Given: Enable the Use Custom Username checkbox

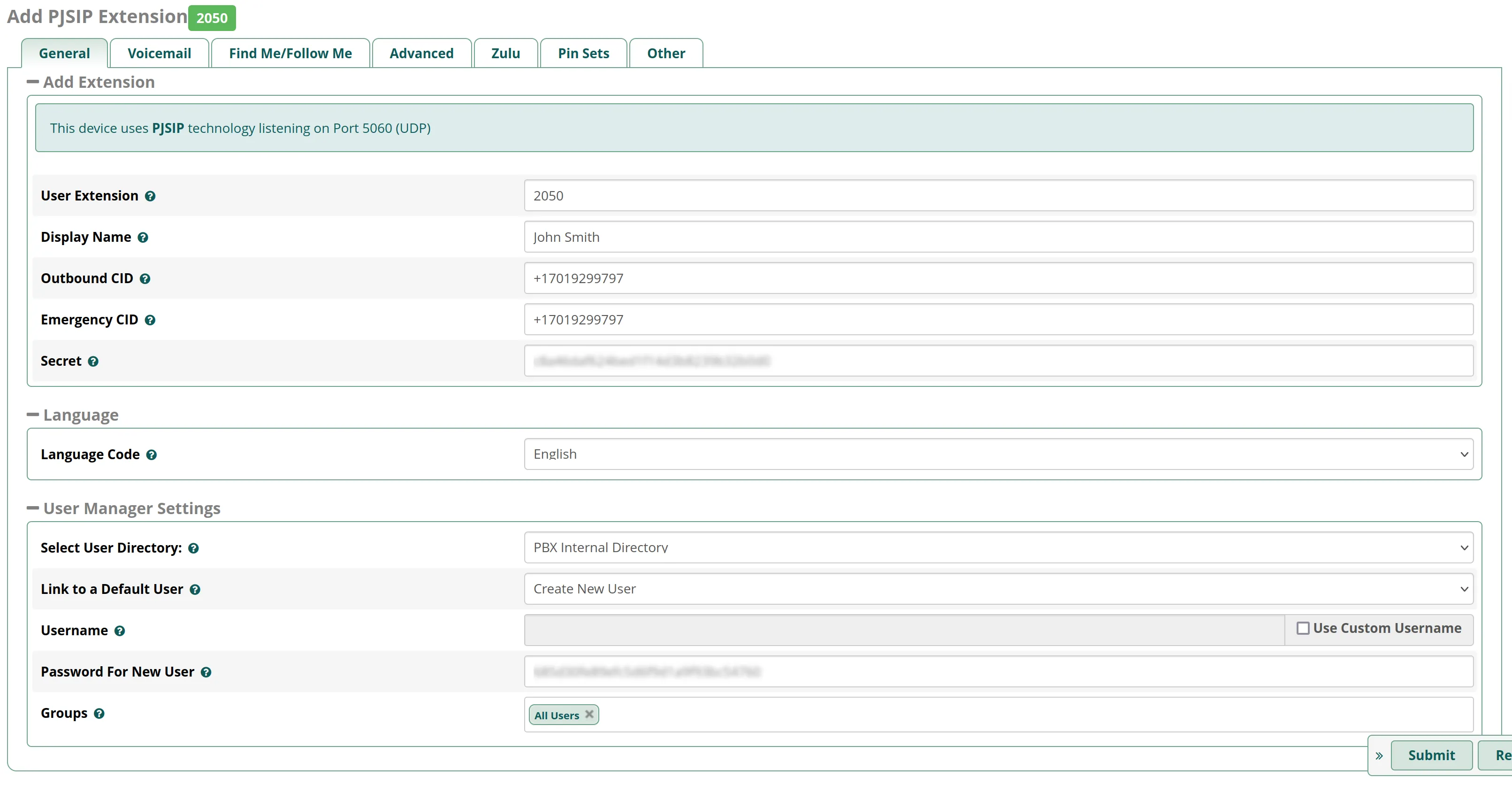Looking at the screenshot, I should point(1303,628).
